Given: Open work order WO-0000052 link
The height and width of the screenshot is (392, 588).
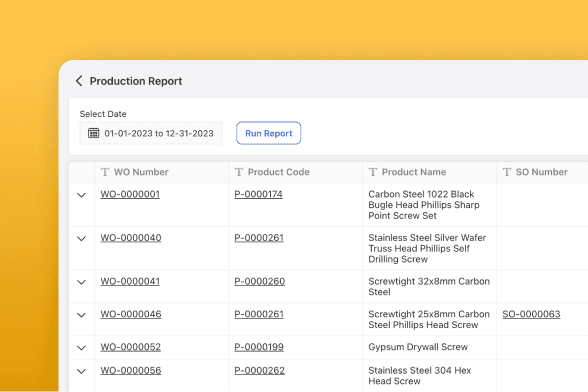Looking at the screenshot, I should [130, 347].
